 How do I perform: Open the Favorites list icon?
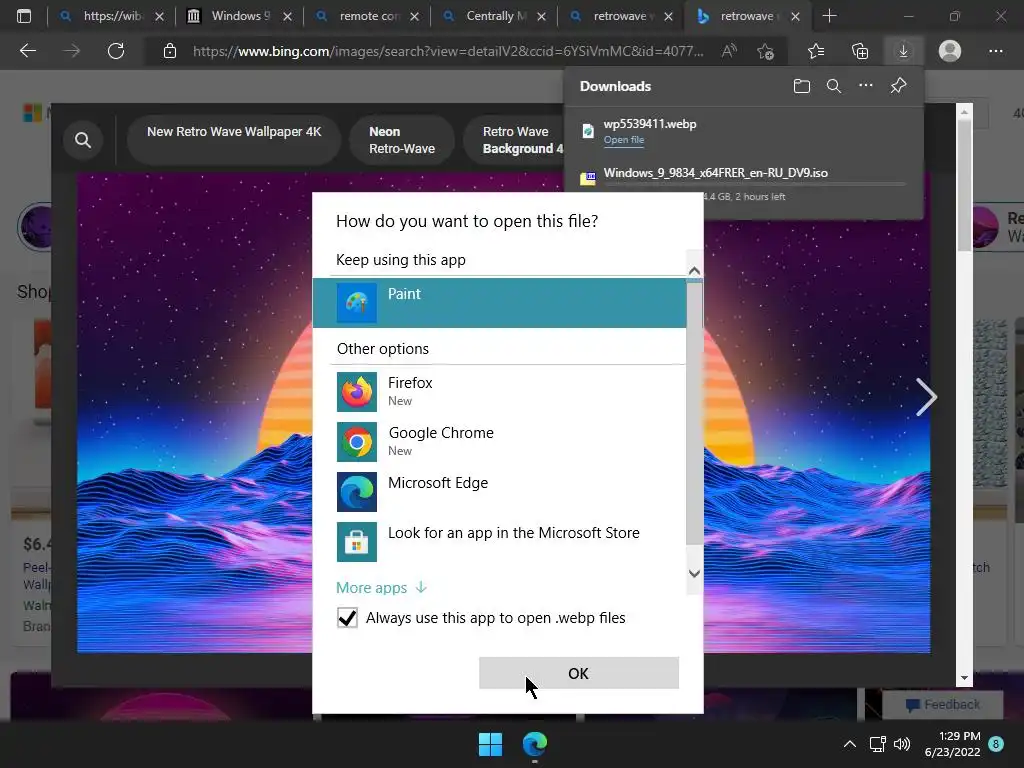(x=816, y=51)
